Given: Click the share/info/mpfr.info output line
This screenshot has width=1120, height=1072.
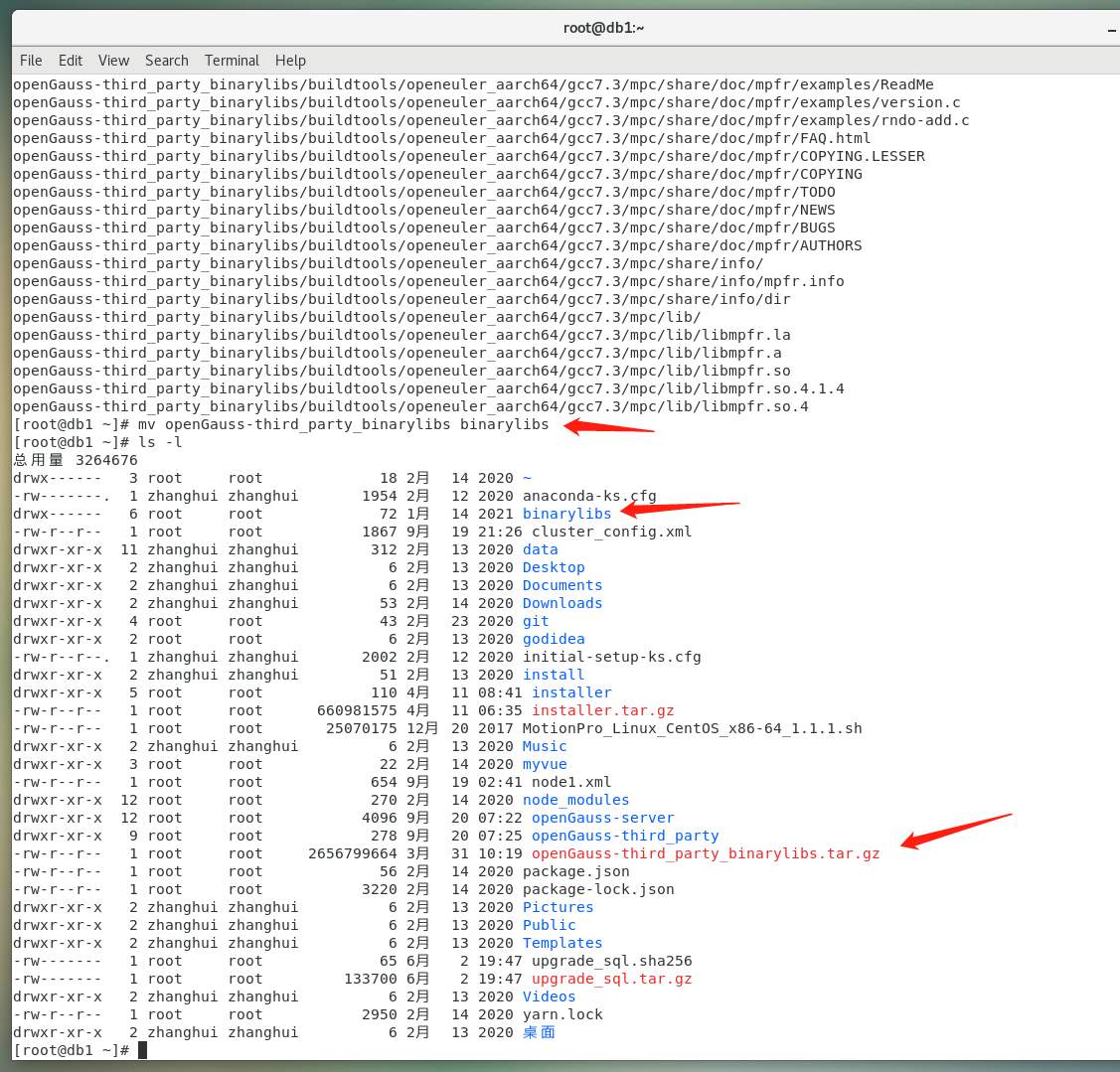Looking at the screenshot, I should point(428,281).
